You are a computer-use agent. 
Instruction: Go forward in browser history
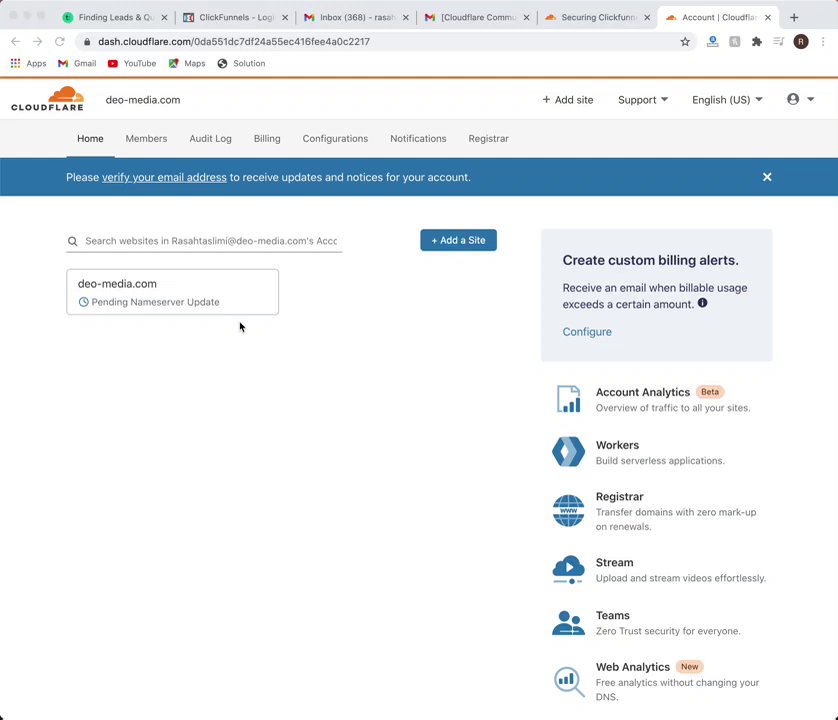37,42
